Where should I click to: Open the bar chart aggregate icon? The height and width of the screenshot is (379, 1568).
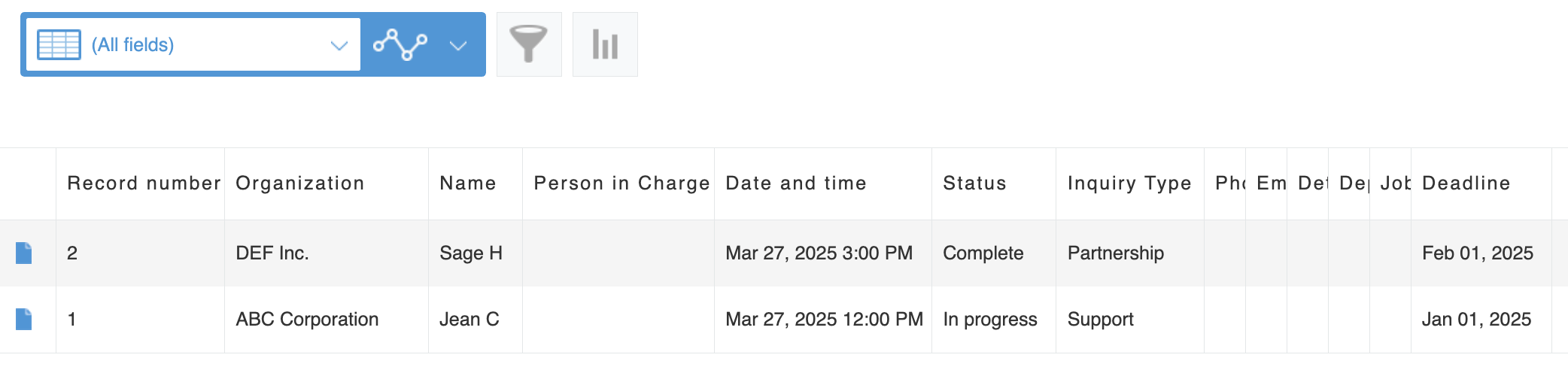click(605, 44)
